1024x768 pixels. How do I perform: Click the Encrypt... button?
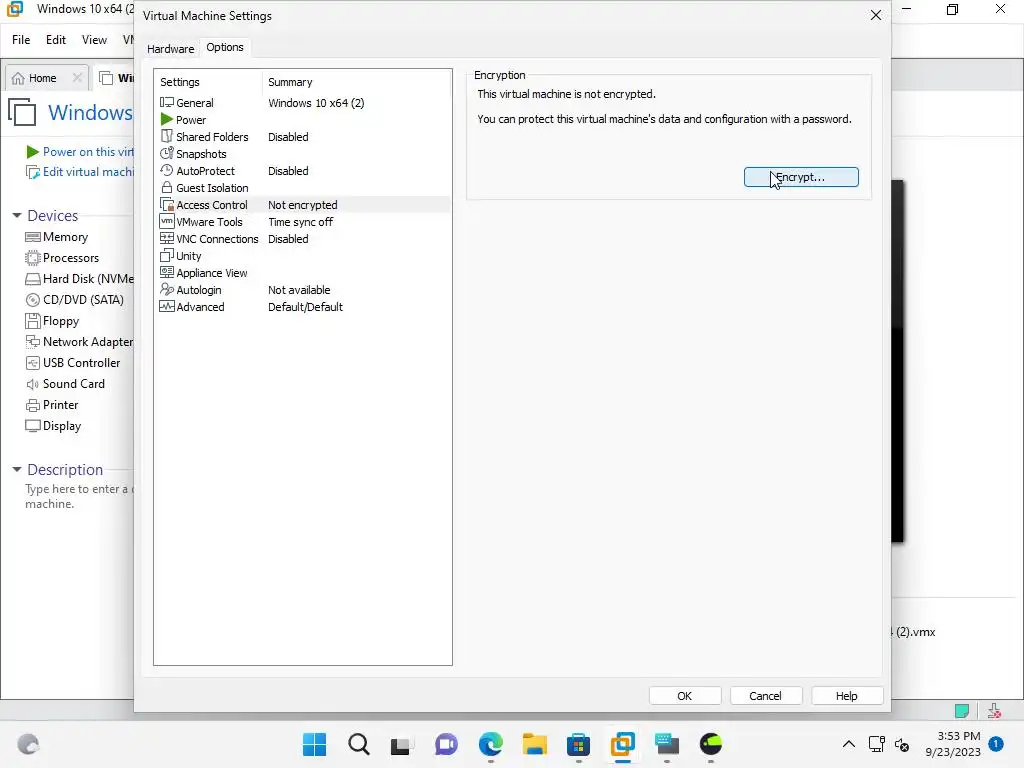pos(801,177)
